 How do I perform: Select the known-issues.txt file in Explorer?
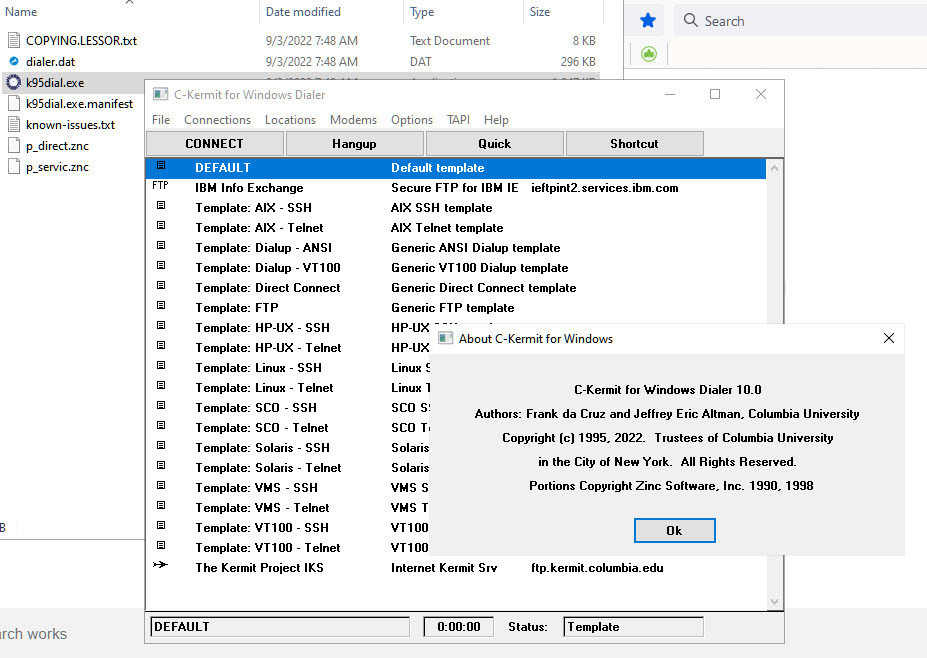(x=70, y=125)
